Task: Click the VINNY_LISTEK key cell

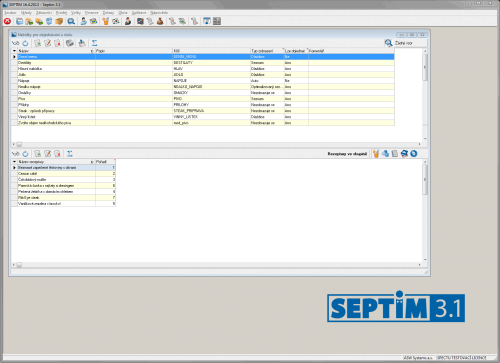Action: pyautogui.click(x=211, y=117)
